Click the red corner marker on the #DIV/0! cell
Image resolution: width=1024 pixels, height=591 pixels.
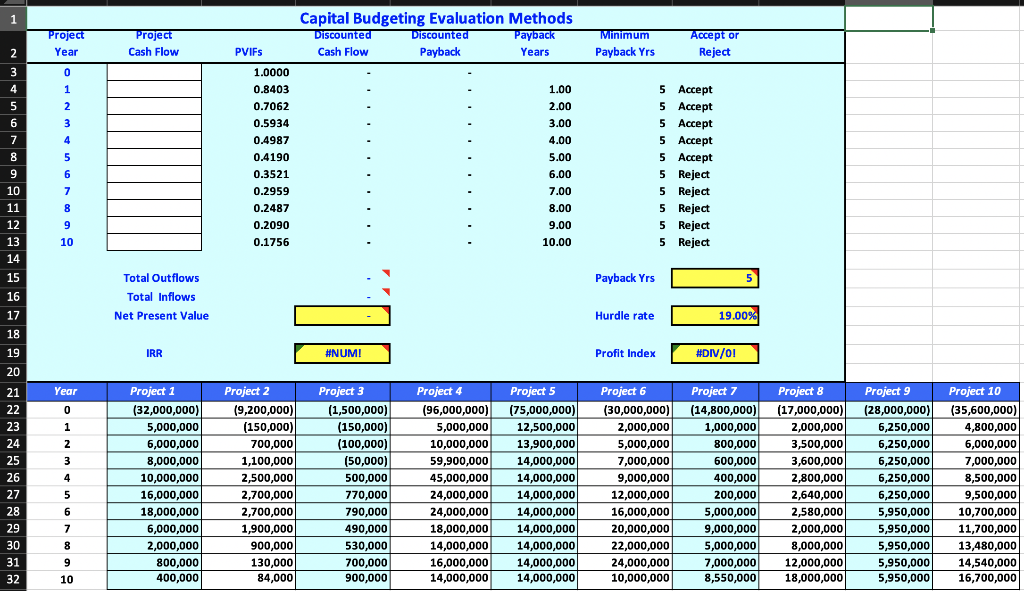point(756,347)
